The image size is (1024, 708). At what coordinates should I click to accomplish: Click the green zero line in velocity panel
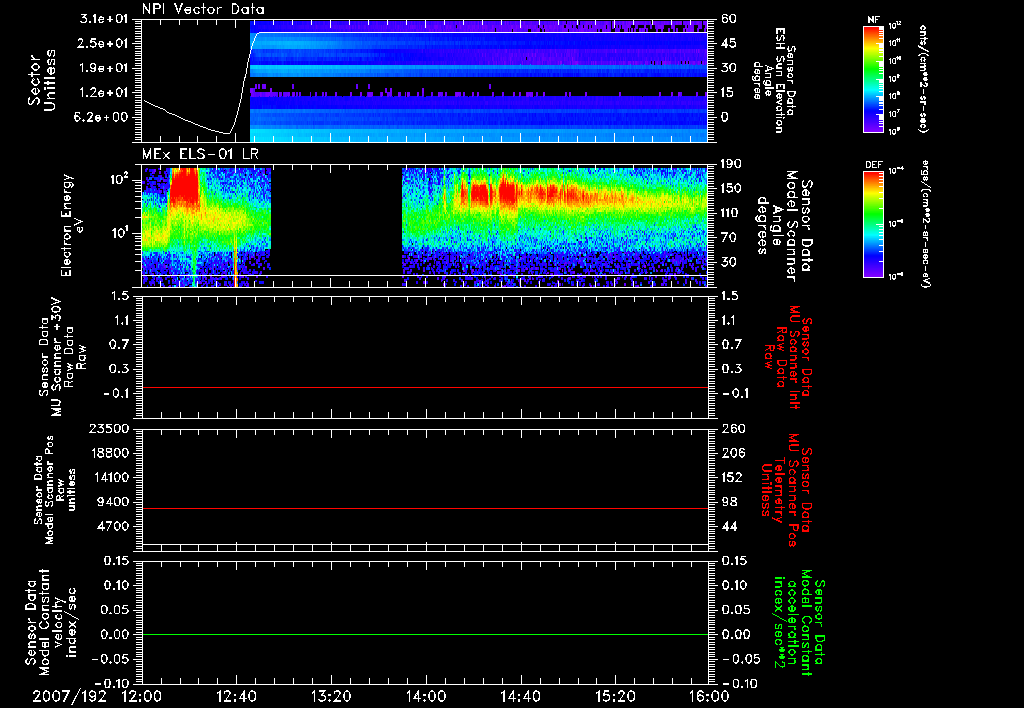coord(425,634)
